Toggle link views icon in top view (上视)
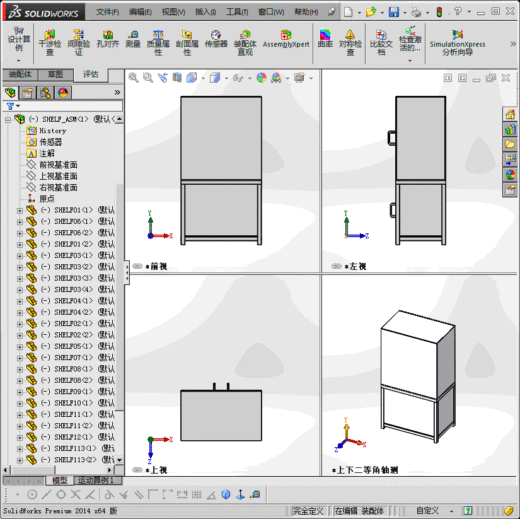This screenshot has height=519, width=520. point(137,470)
